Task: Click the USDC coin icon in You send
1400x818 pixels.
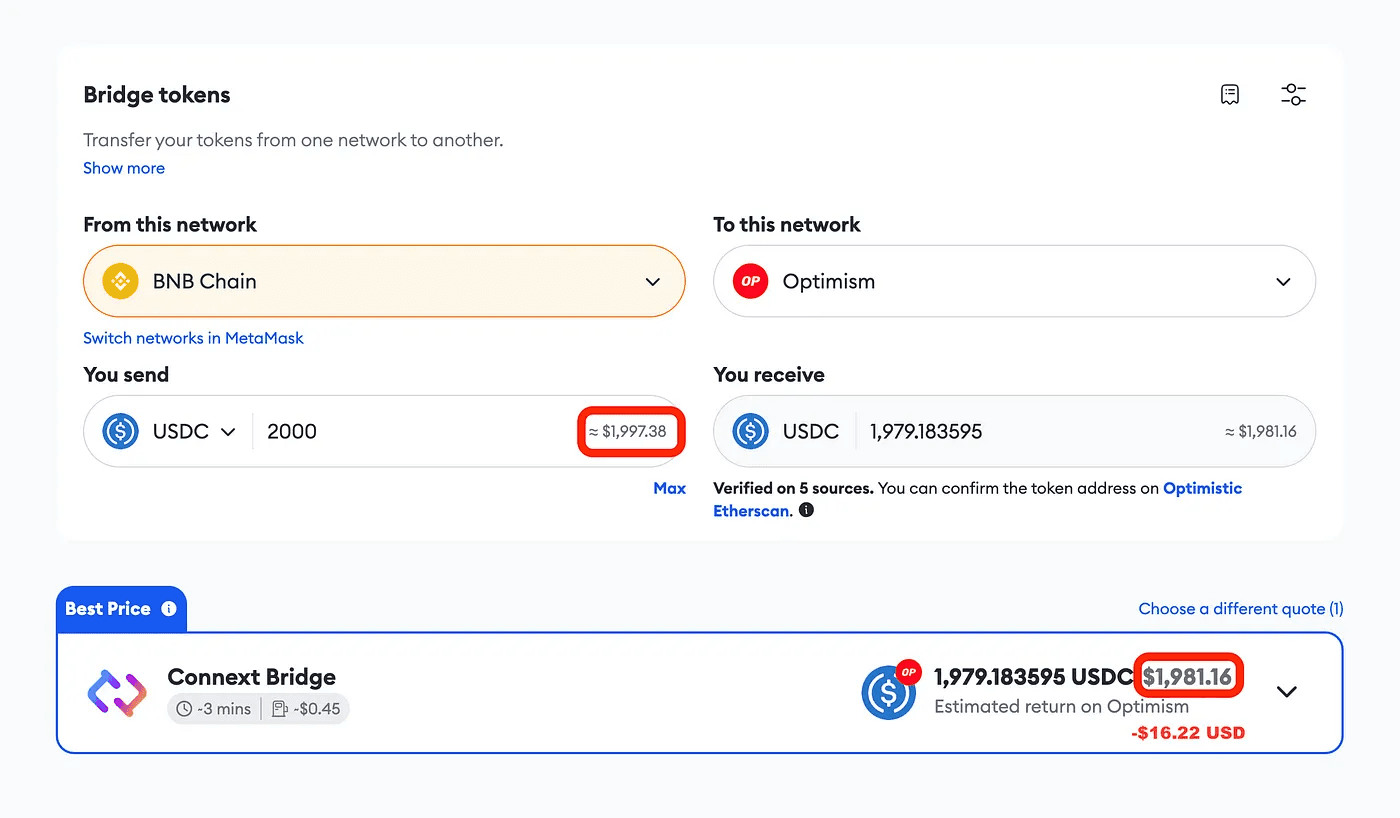Action: pyautogui.click(x=120, y=431)
